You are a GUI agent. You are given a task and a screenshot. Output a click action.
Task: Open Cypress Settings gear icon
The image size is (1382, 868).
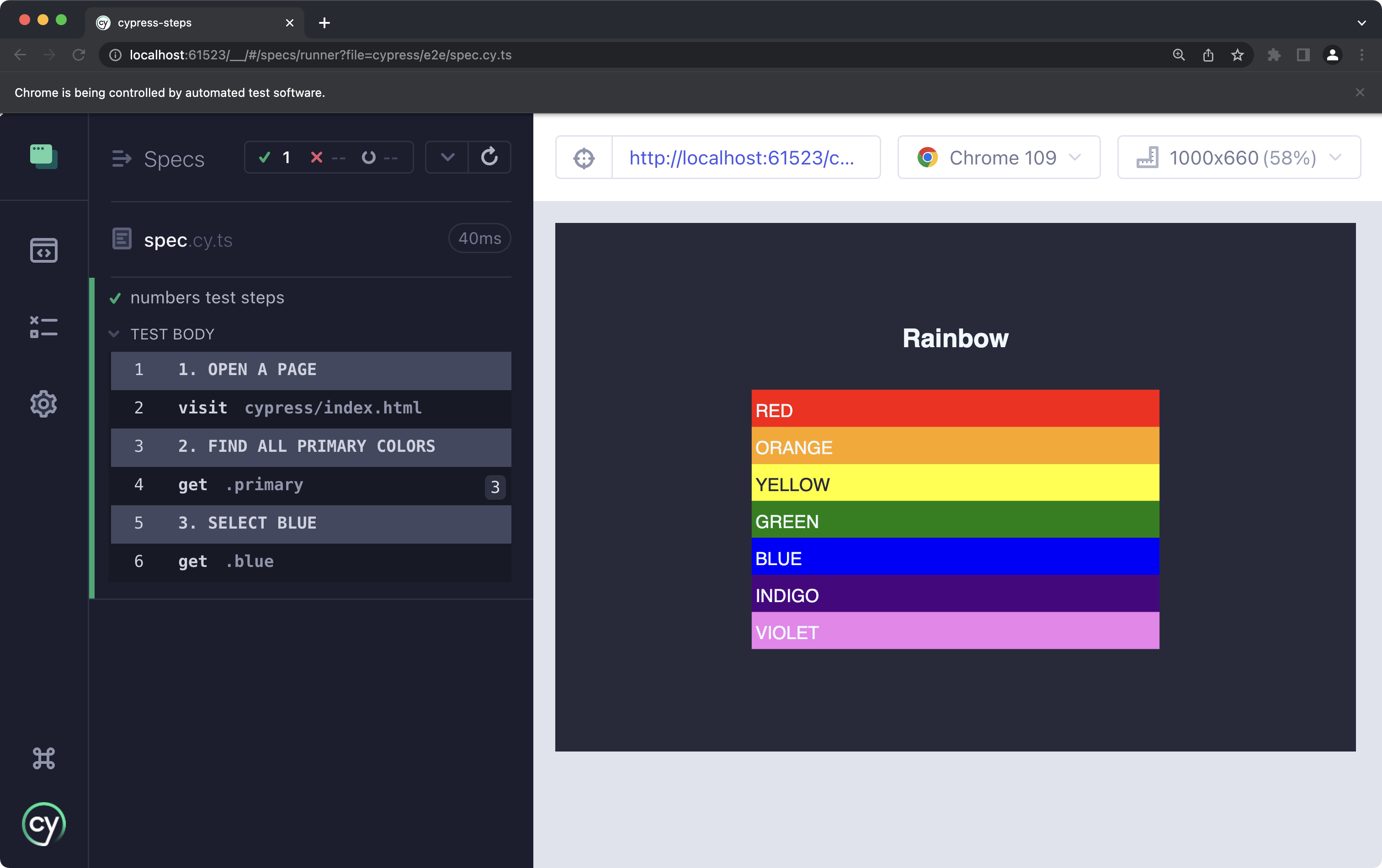click(x=43, y=404)
